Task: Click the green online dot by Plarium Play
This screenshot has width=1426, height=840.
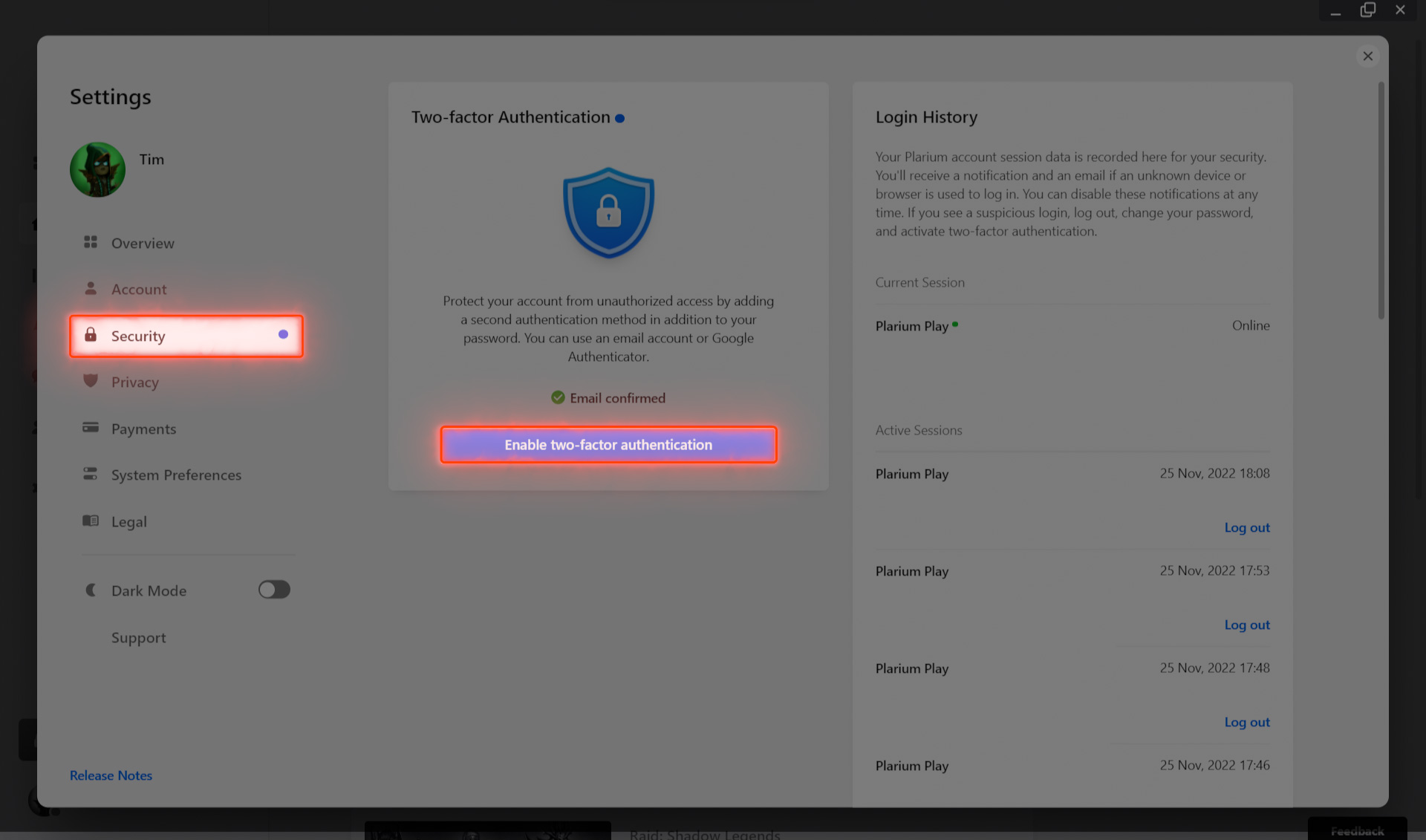Action: (955, 324)
